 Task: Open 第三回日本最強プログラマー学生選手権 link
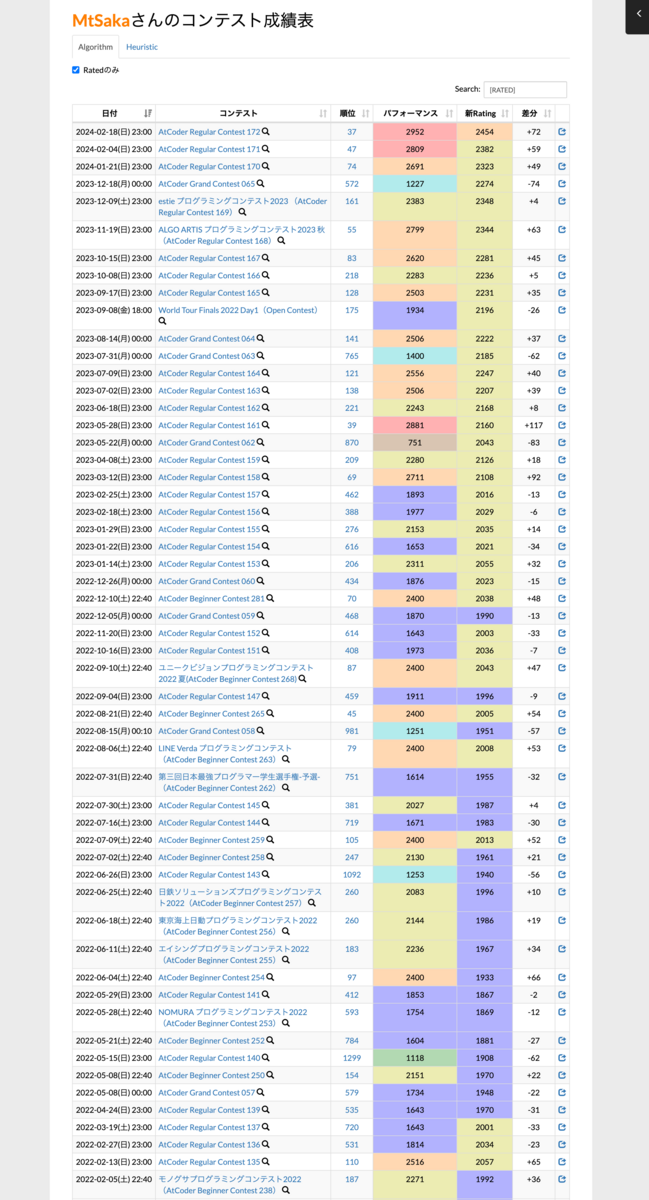click(239, 782)
